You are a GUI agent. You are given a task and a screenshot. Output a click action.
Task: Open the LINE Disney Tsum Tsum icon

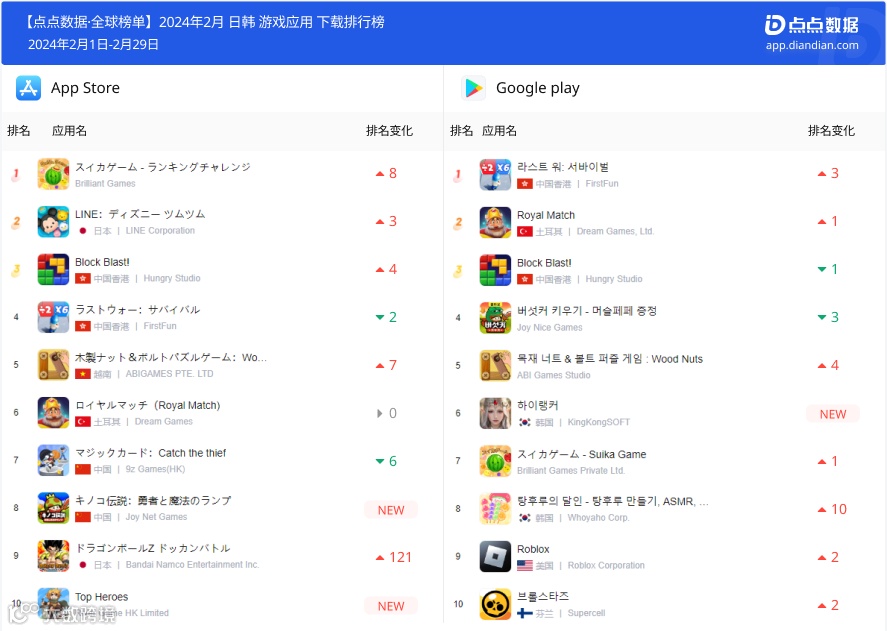point(53,221)
